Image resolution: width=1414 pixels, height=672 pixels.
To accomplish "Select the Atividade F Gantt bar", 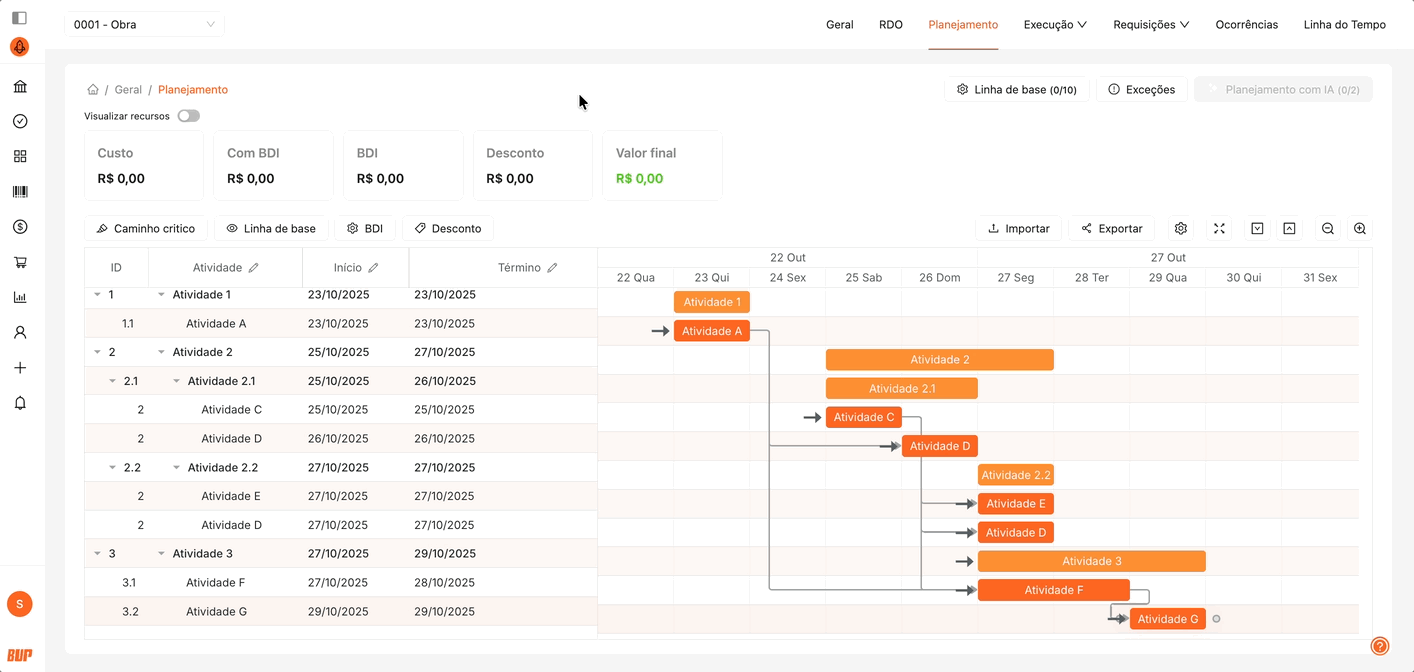I will [1053, 590].
